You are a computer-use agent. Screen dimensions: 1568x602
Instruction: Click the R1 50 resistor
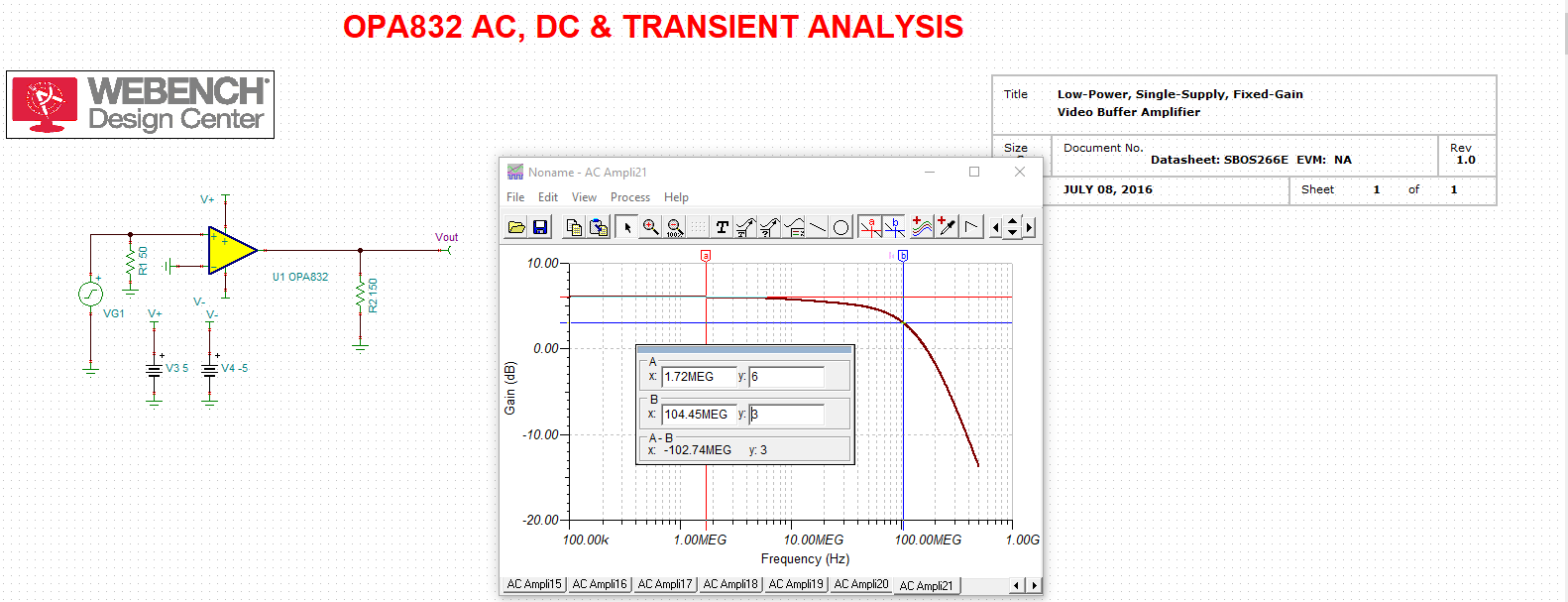click(130, 264)
